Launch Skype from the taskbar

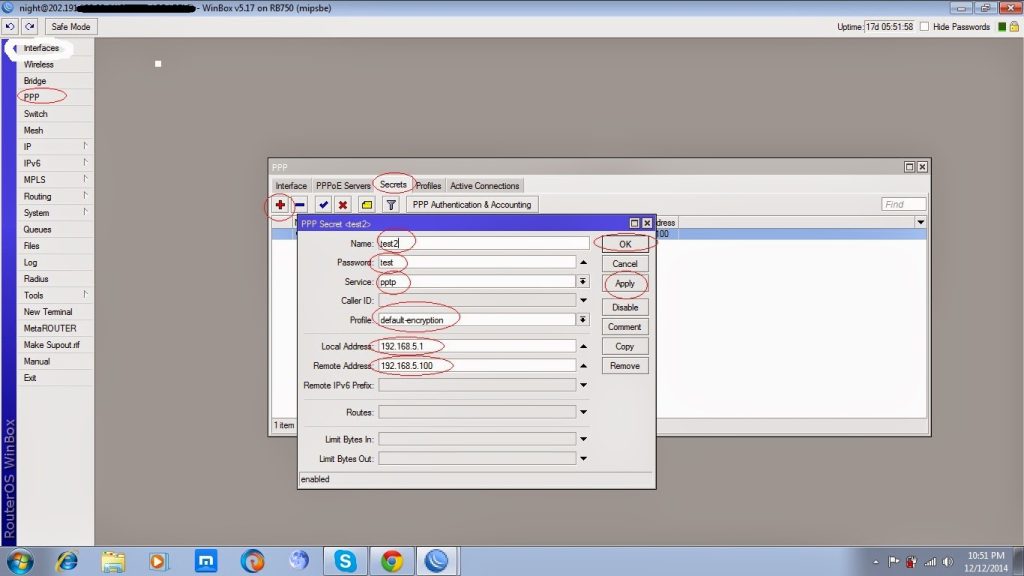click(345, 560)
